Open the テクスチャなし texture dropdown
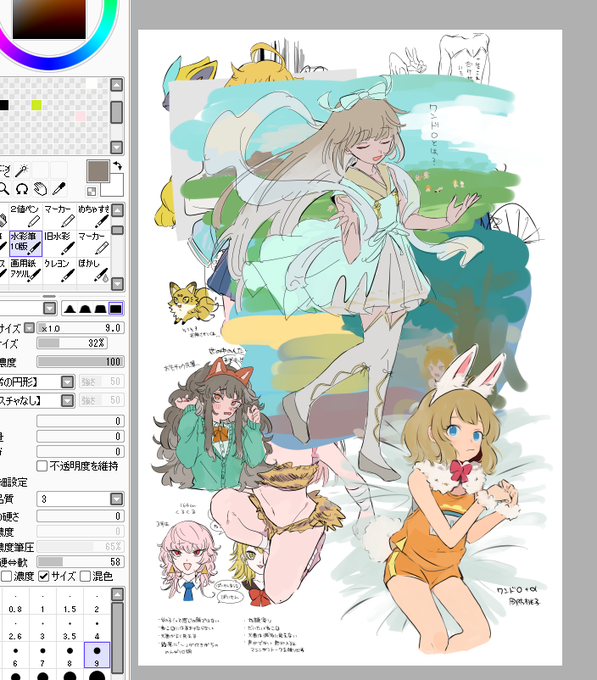Screen dimensions: 597x680 click(x=68, y=400)
